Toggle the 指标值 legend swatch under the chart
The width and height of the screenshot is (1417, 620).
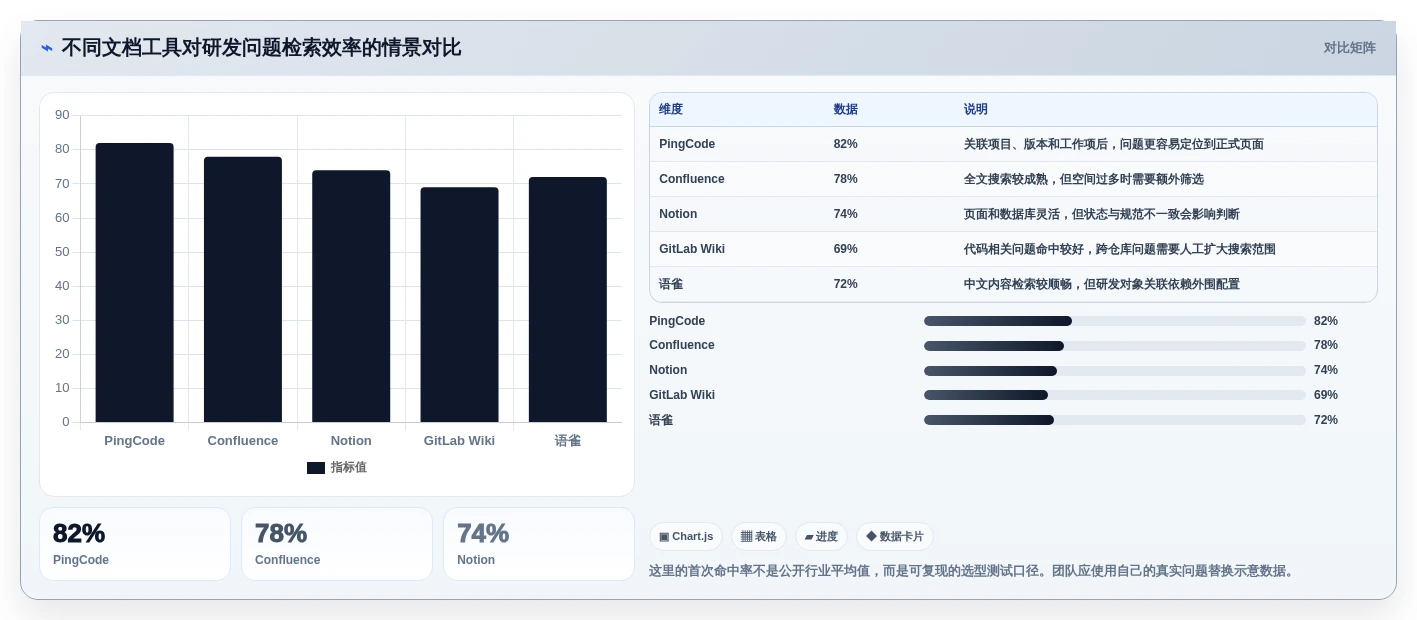click(x=316, y=468)
